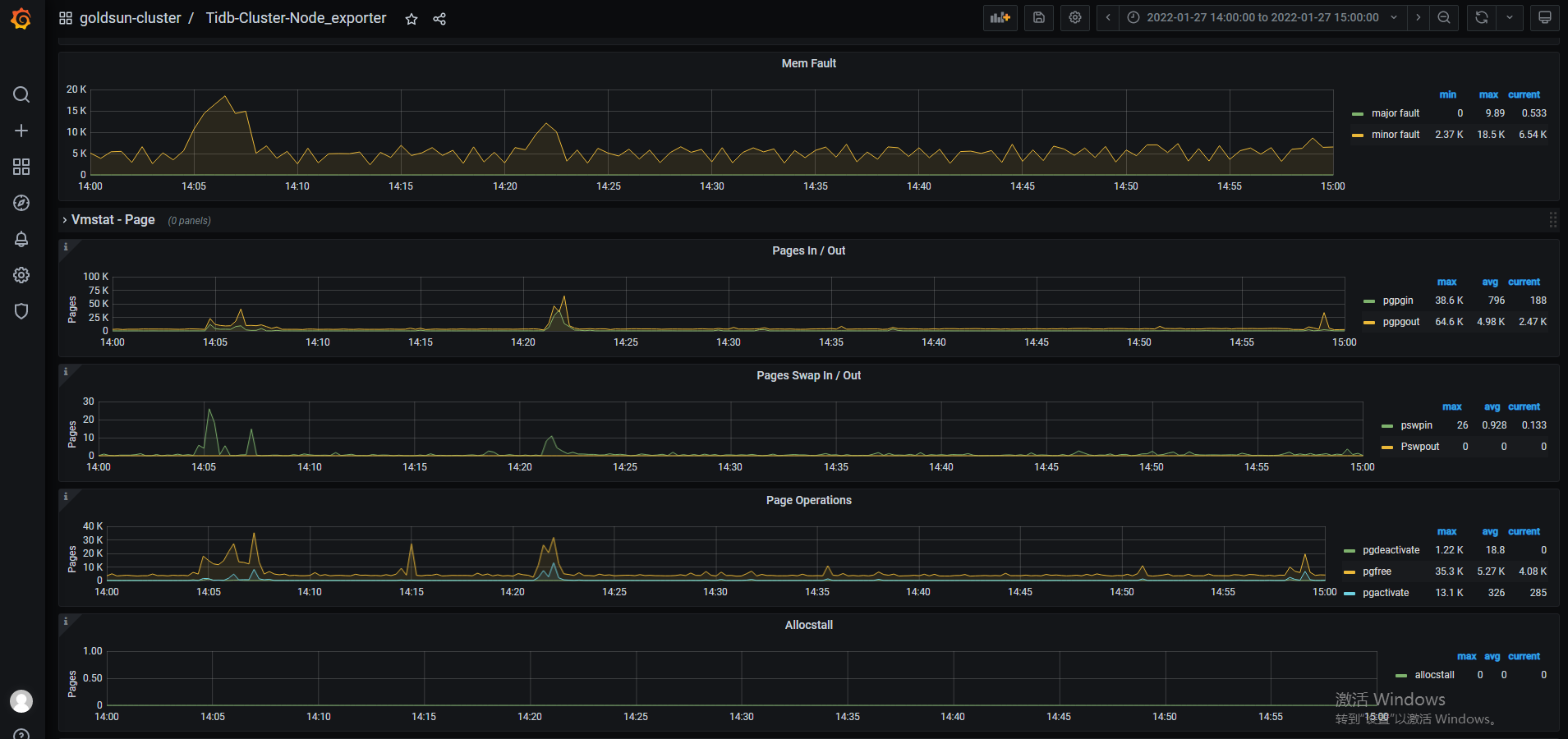
Task: Open the Alerting bell in the sidebar
Action: [21, 239]
